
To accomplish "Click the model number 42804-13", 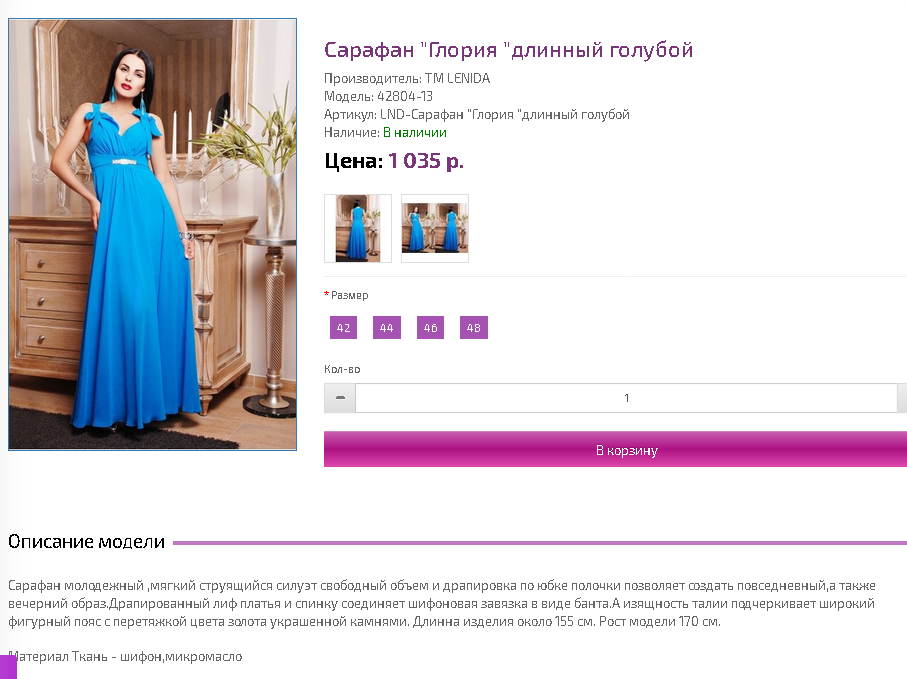I will pyautogui.click(x=405, y=96).
